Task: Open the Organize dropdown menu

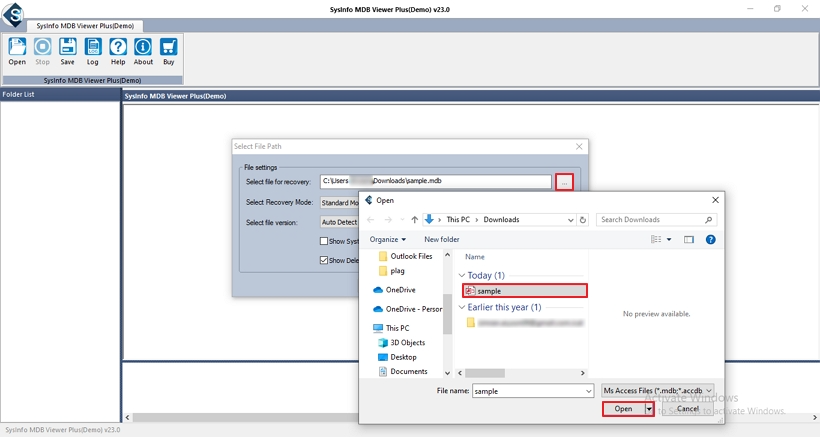Action: pyautogui.click(x=387, y=240)
